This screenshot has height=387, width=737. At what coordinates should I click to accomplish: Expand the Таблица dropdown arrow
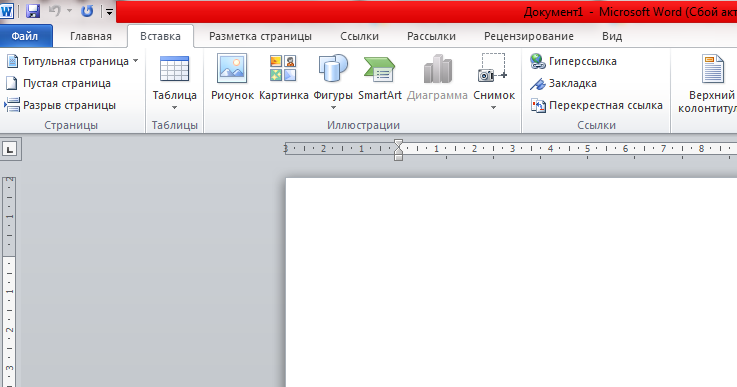pyautogui.click(x=174, y=108)
